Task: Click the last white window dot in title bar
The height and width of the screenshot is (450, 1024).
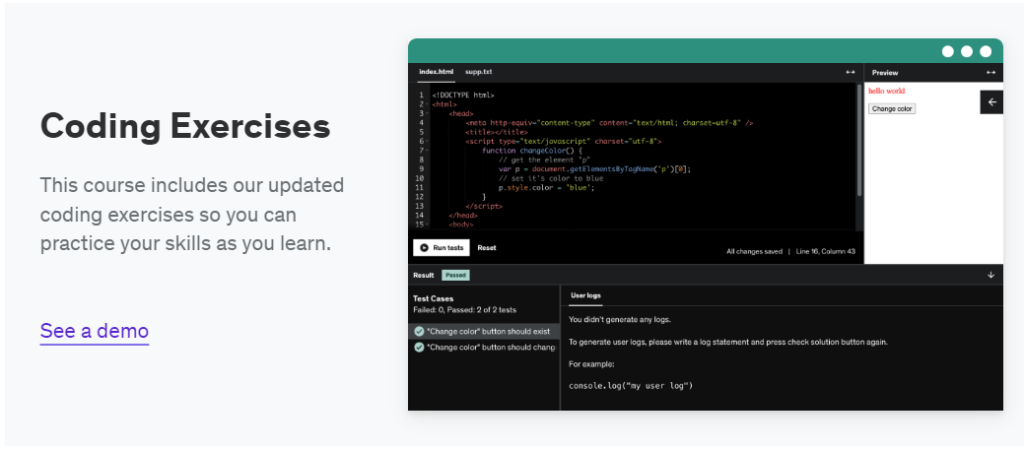Action: pos(985,52)
